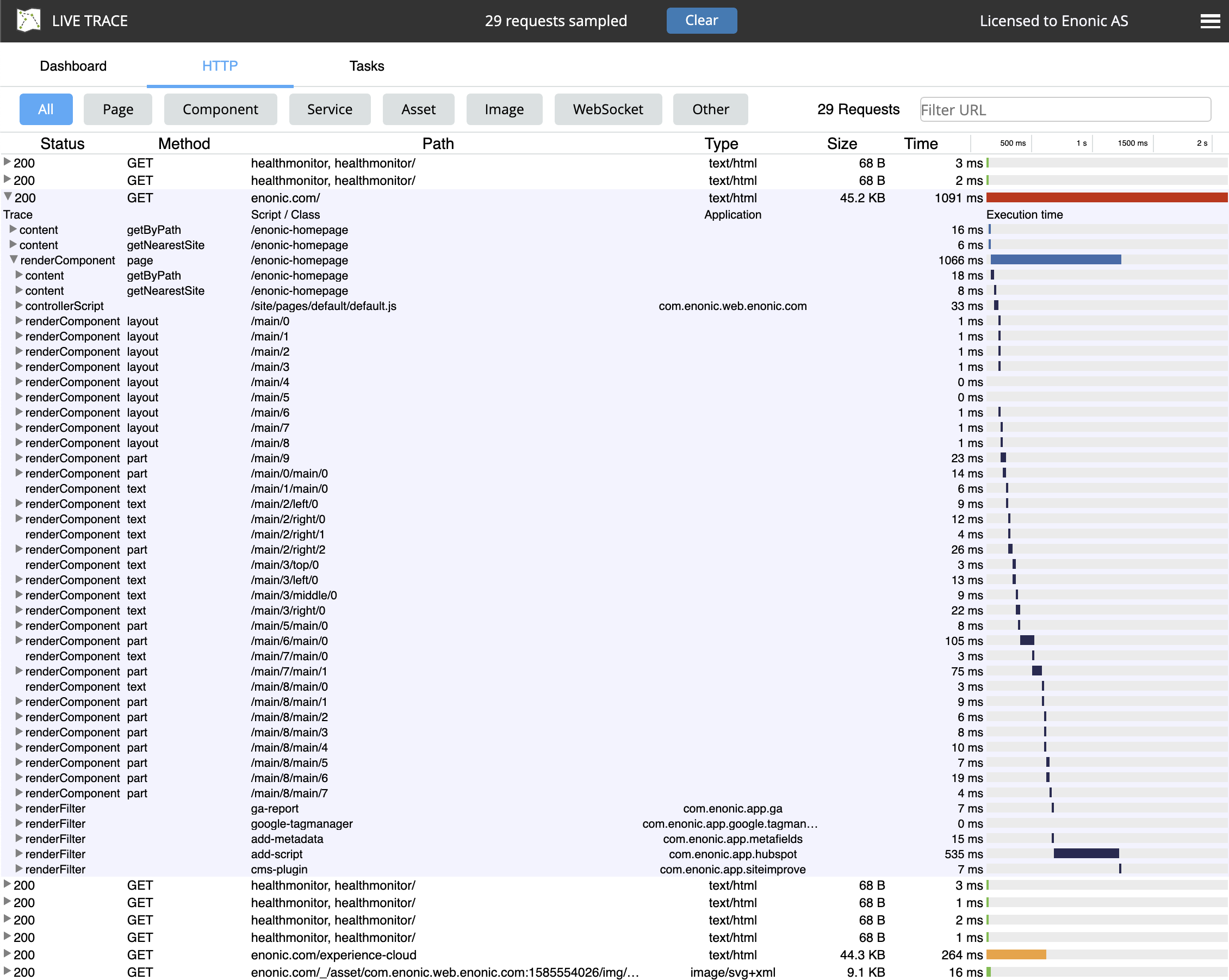Filter requests by Service
Viewport: 1229px width, 980px height.
[330, 109]
